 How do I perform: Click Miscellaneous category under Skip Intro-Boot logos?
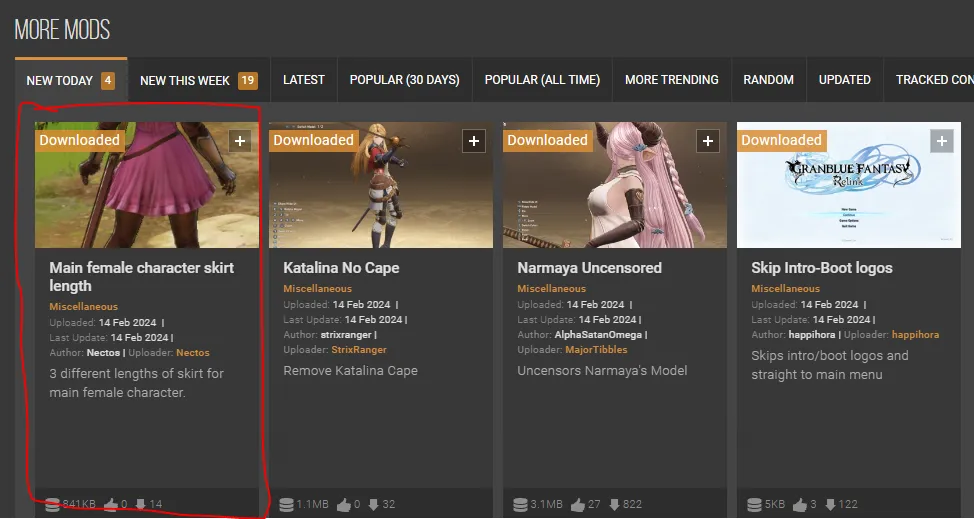point(785,289)
